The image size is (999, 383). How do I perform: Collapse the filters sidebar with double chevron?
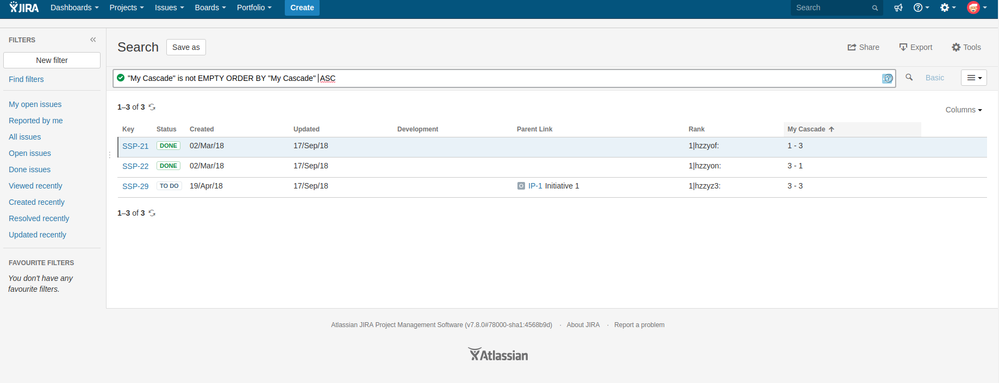(x=93, y=40)
